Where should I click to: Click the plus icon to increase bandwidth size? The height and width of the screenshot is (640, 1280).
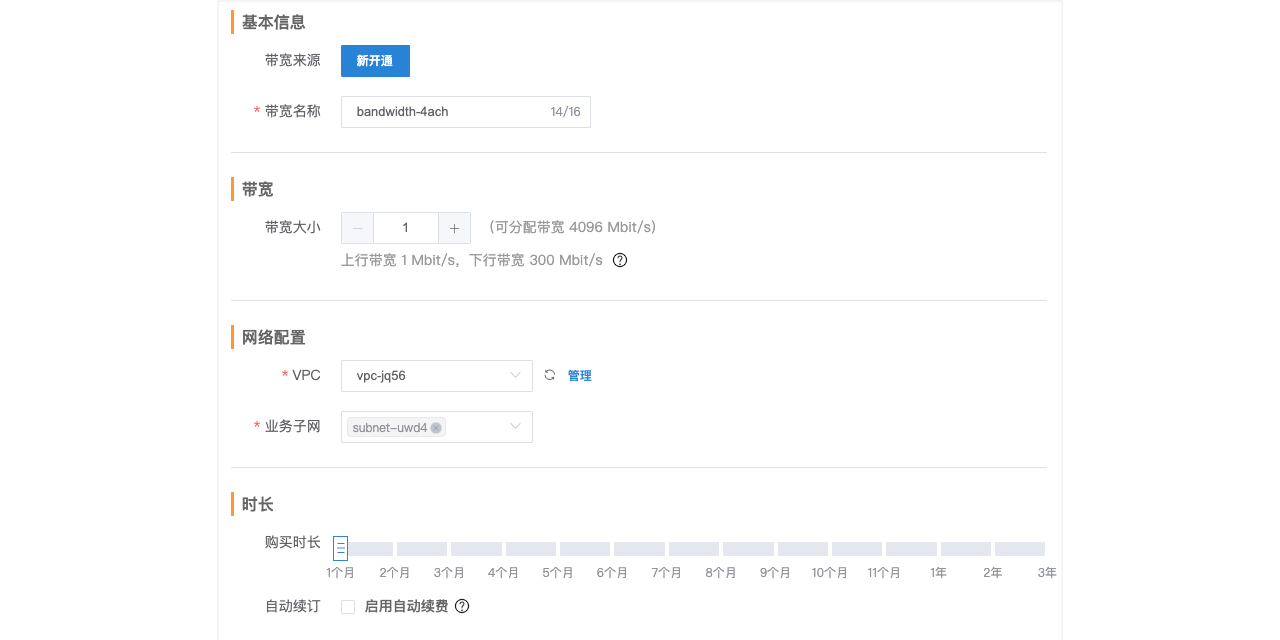point(454,228)
